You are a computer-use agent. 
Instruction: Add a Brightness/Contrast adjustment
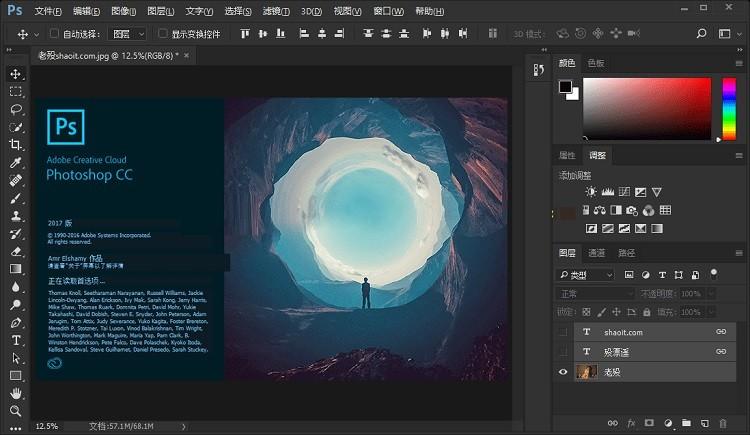click(x=591, y=192)
